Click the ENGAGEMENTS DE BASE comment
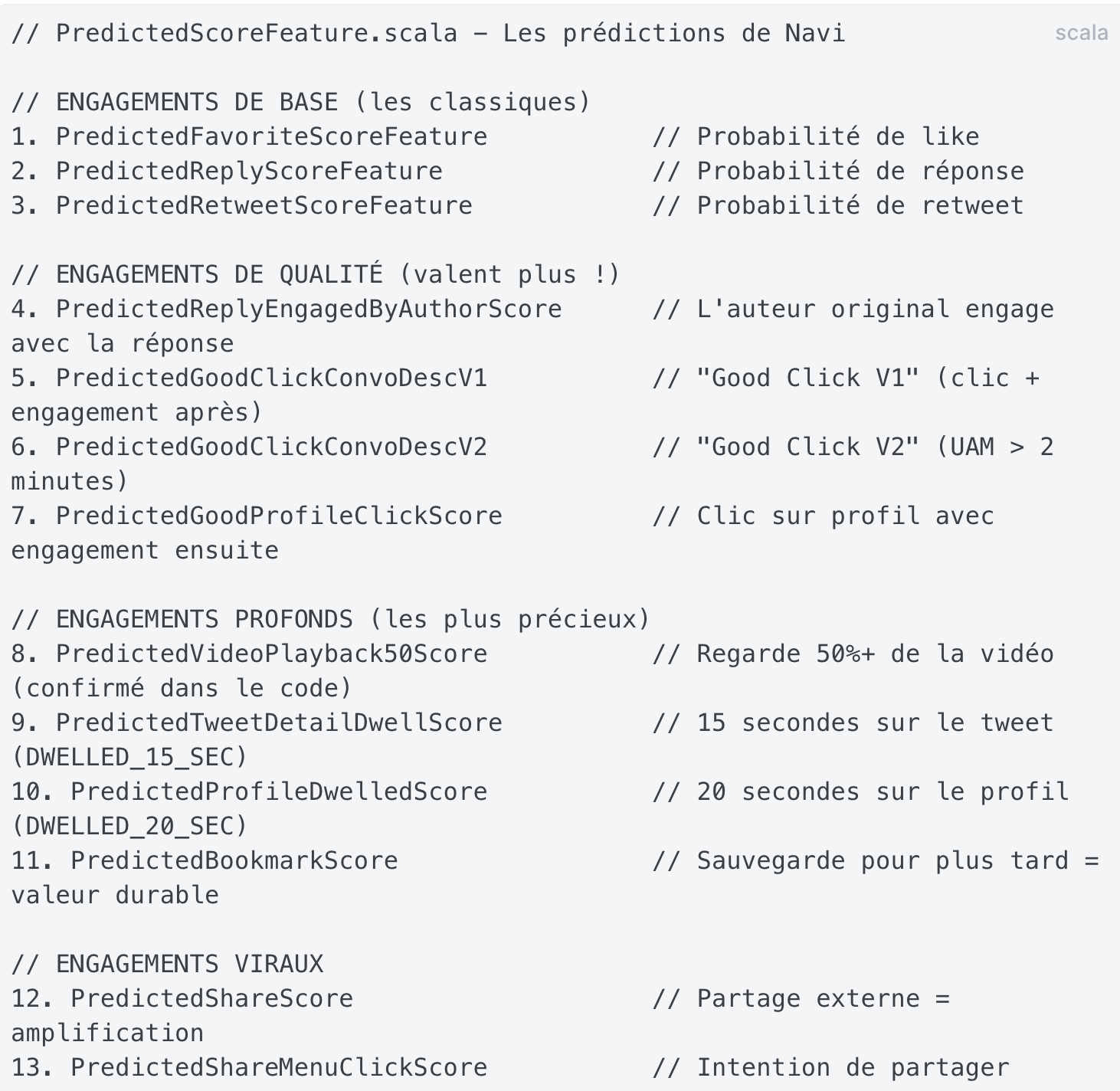The image size is (1120, 1091). pos(301,102)
